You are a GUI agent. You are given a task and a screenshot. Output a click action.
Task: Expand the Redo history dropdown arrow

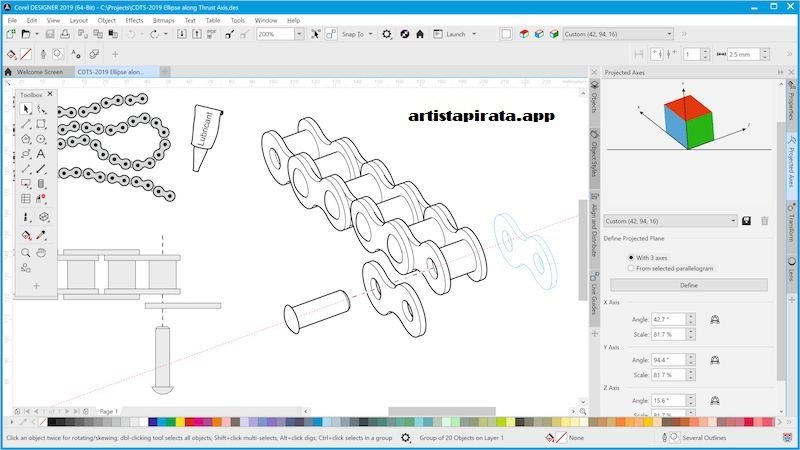coord(166,34)
